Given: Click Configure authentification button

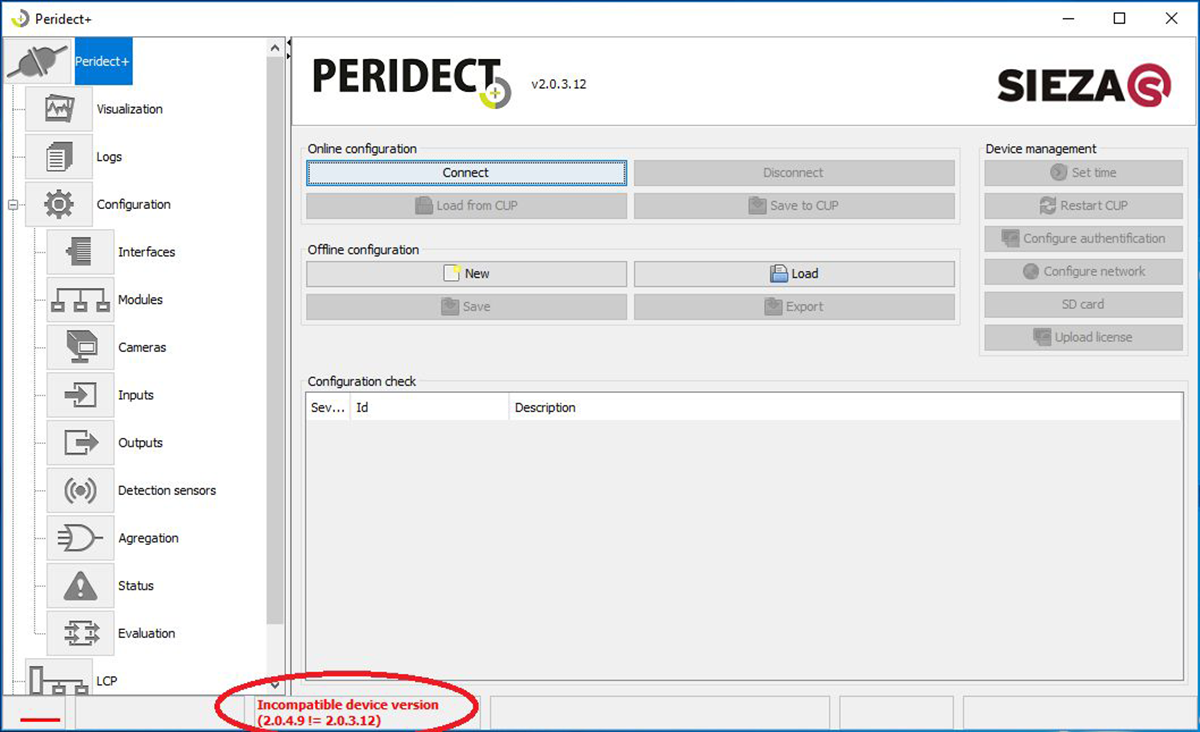Looking at the screenshot, I should (1083, 239).
